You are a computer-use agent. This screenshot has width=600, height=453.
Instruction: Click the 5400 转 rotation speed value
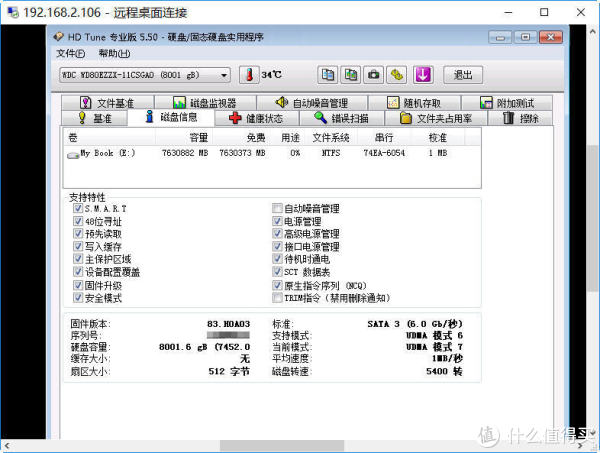[444, 371]
